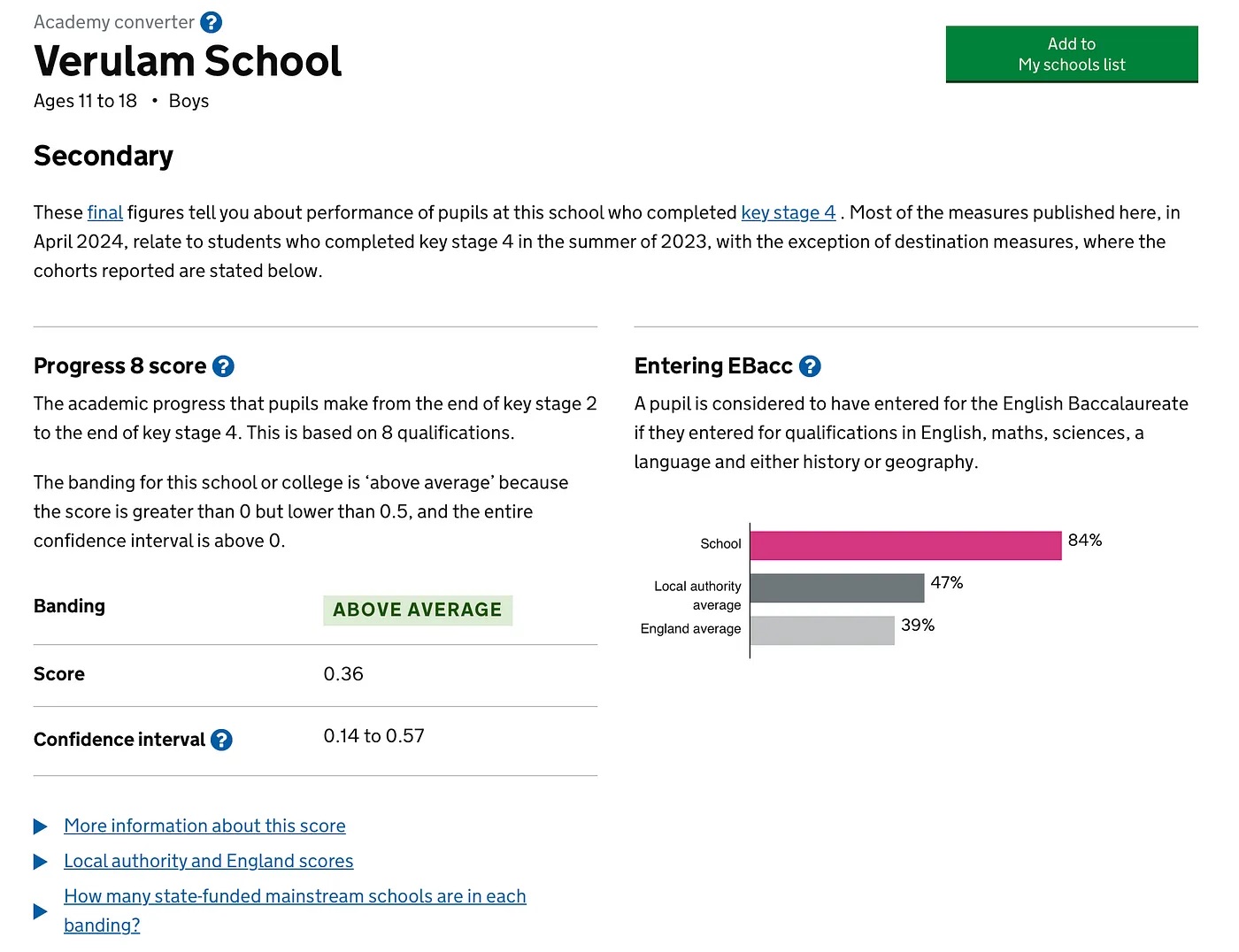Follow the 'key stage 4' link
This screenshot has width=1239, height=952.
click(788, 212)
